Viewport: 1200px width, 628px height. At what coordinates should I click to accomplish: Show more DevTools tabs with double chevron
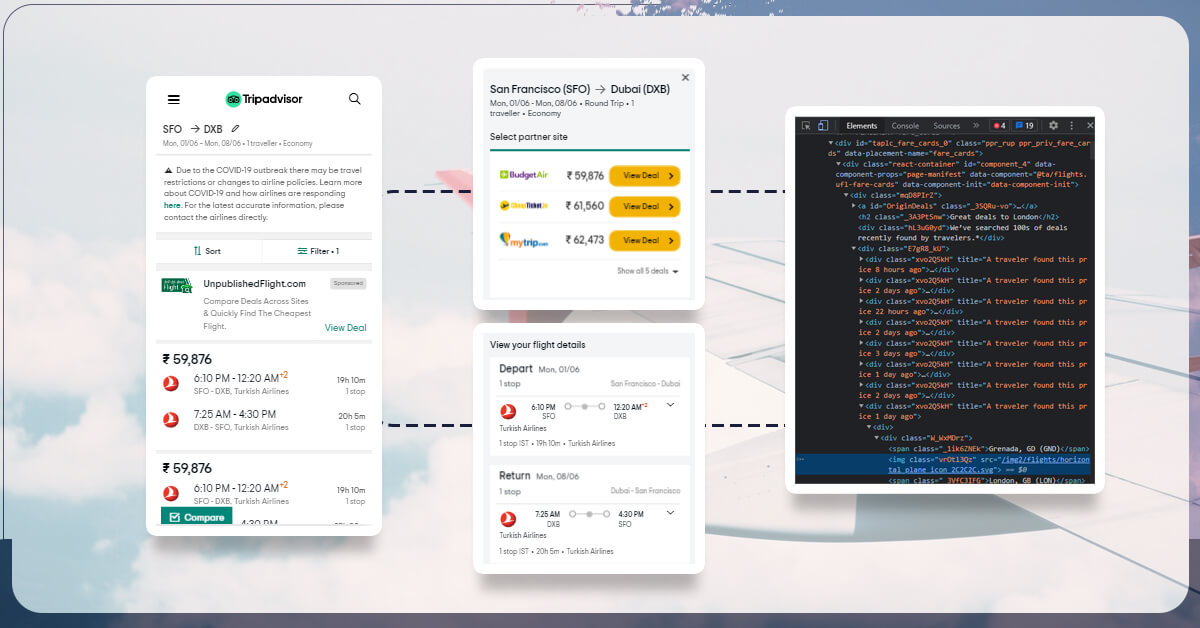[x=976, y=126]
